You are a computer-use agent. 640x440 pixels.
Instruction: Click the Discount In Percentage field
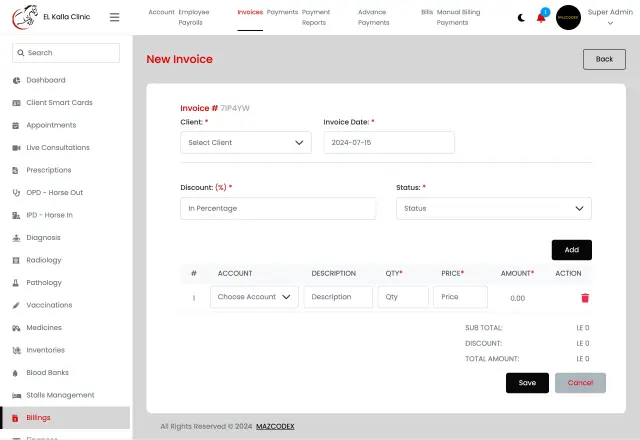(x=278, y=209)
